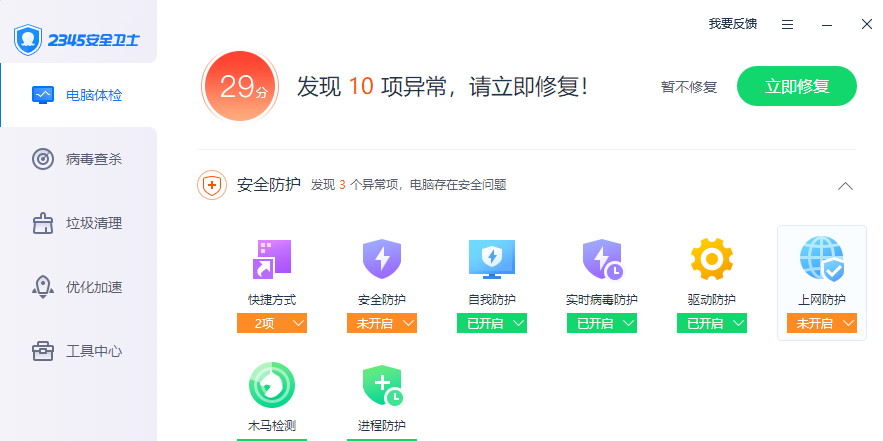
Task: Click the 快捷方式 shortcut icon
Action: click(x=271, y=259)
